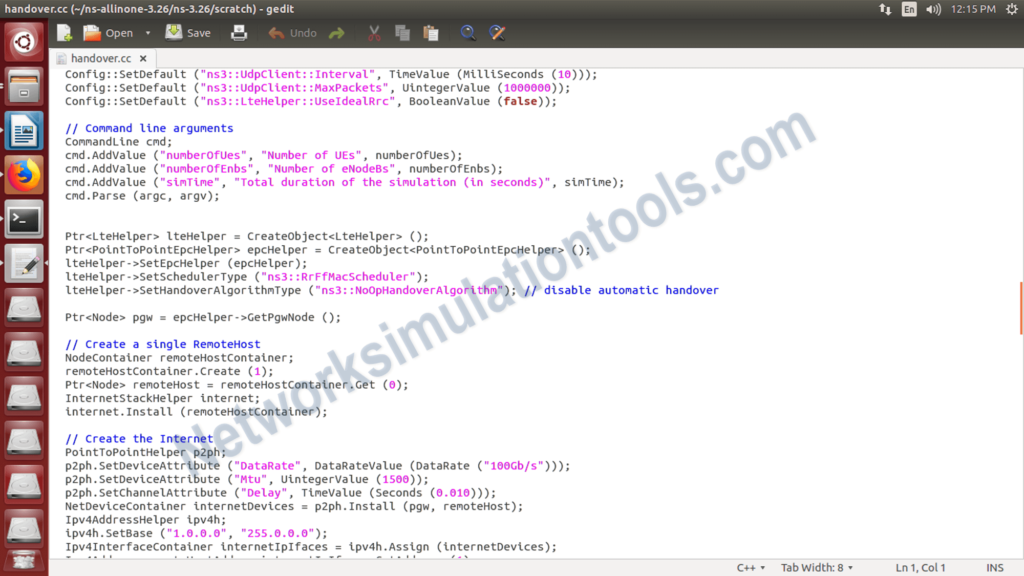Select the handover.cc document tab
The height and width of the screenshot is (576, 1024).
pyautogui.click(x=100, y=58)
